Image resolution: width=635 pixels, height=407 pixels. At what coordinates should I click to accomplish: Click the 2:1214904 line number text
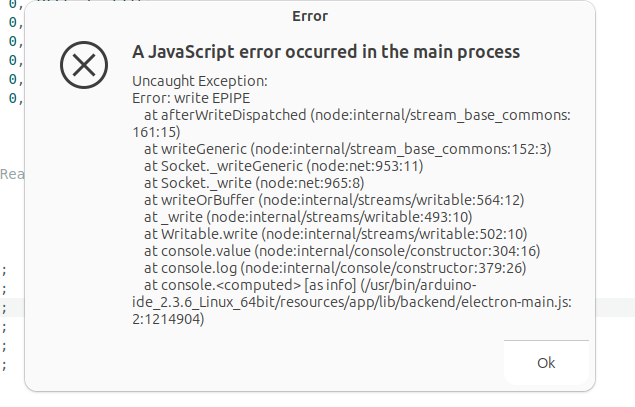point(168,319)
